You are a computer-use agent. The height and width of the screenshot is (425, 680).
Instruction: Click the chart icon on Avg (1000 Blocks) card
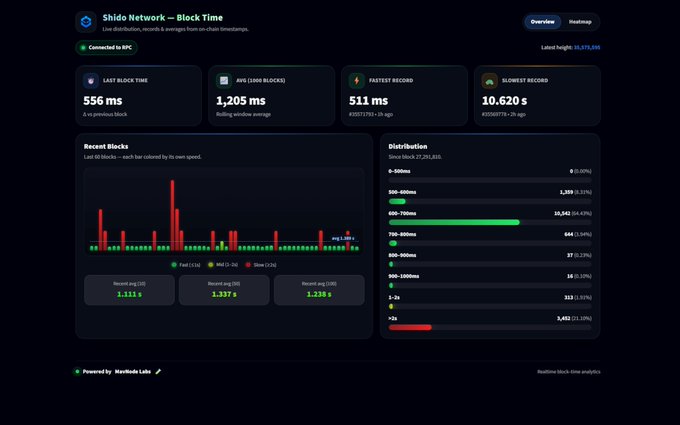click(224, 81)
